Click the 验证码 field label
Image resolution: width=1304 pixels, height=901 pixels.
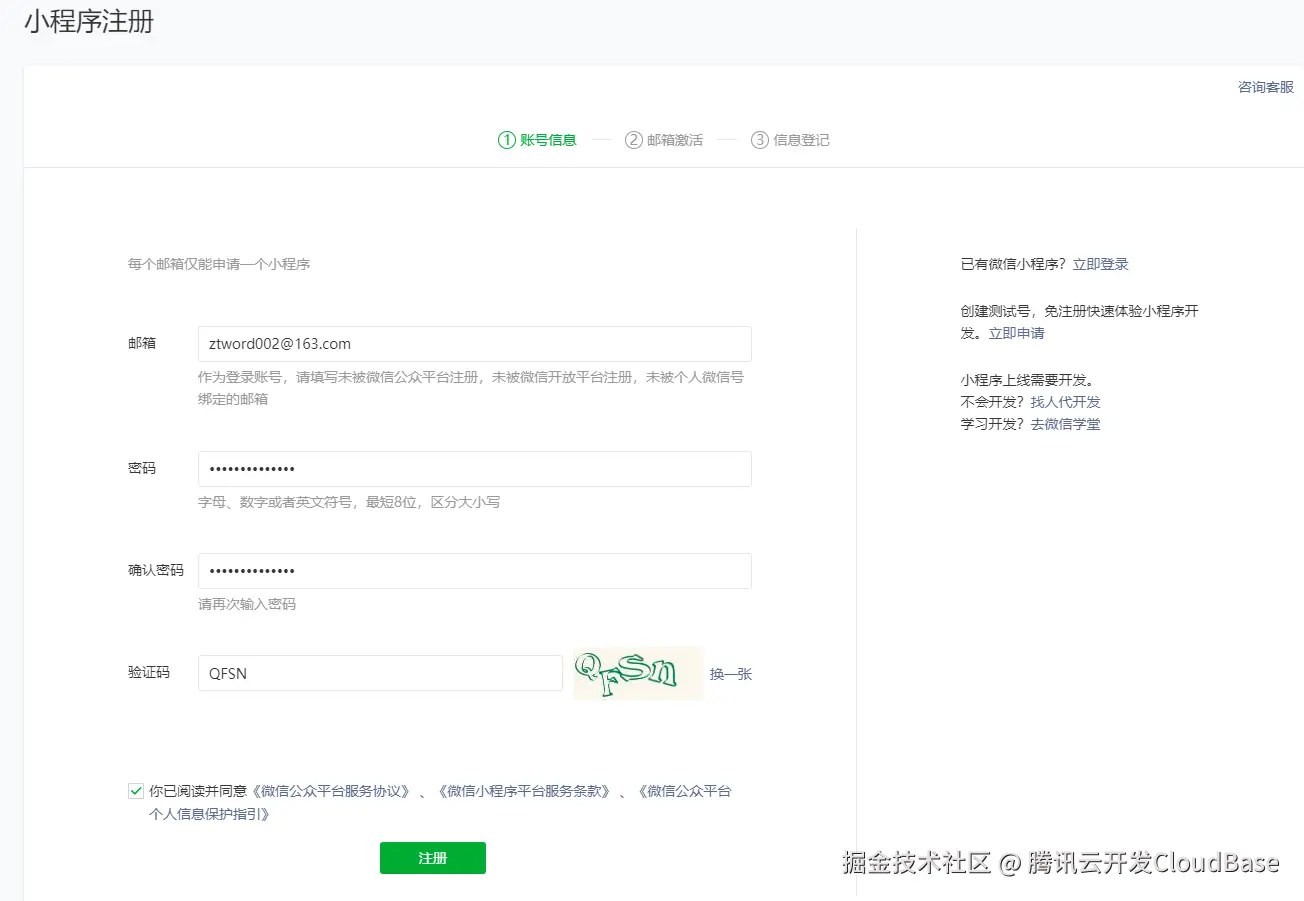point(149,672)
